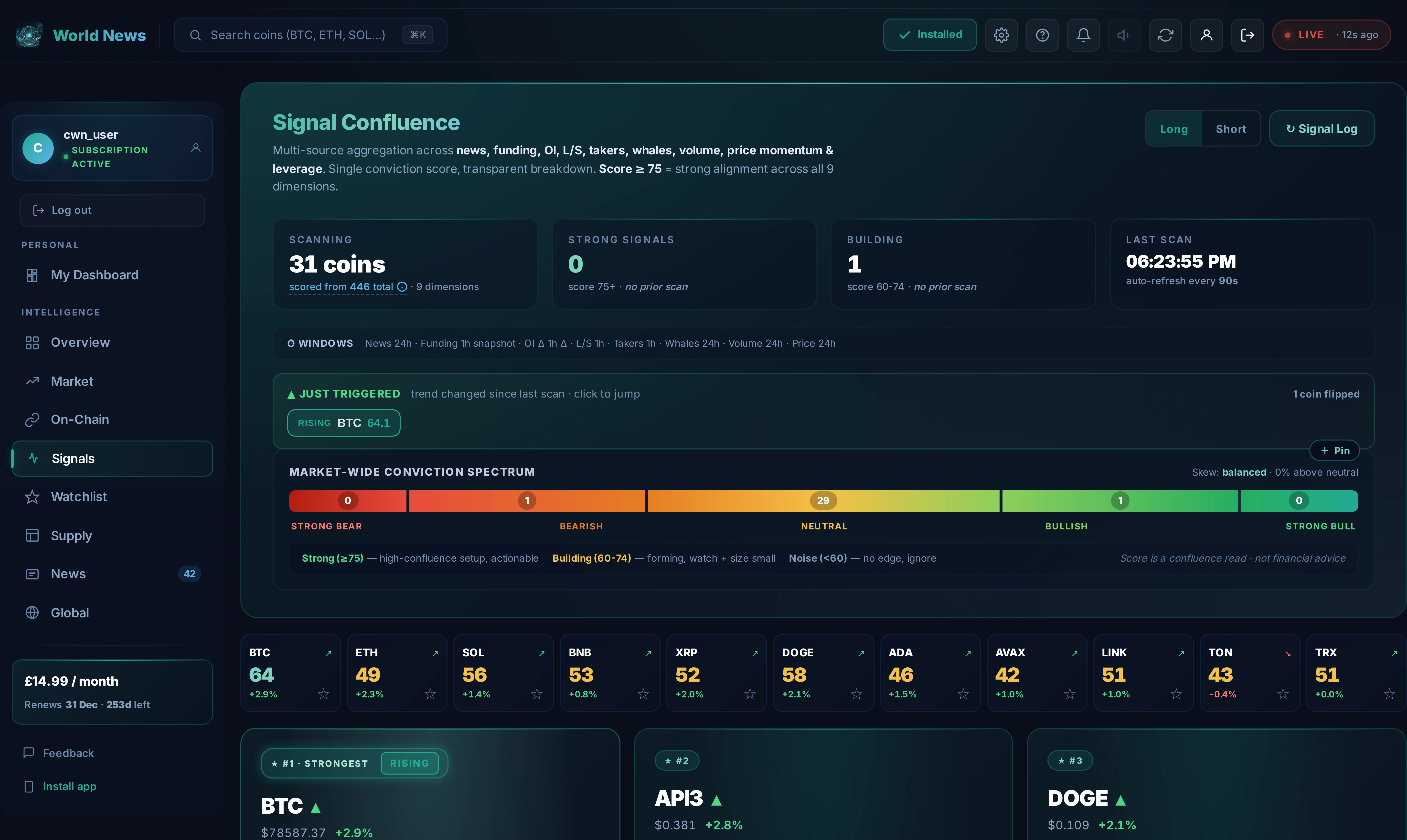The height and width of the screenshot is (840, 1407).
Task: Click the Bullish spectrum segment showing 1
Action: [x=1120, y=501]
